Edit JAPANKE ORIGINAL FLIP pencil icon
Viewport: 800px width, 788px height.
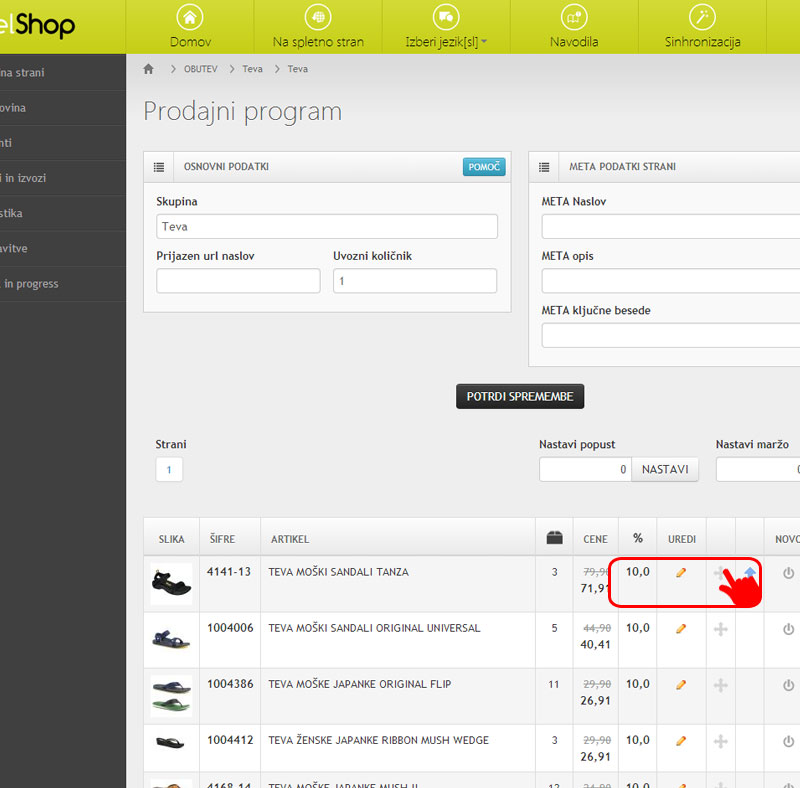[681, 685]
